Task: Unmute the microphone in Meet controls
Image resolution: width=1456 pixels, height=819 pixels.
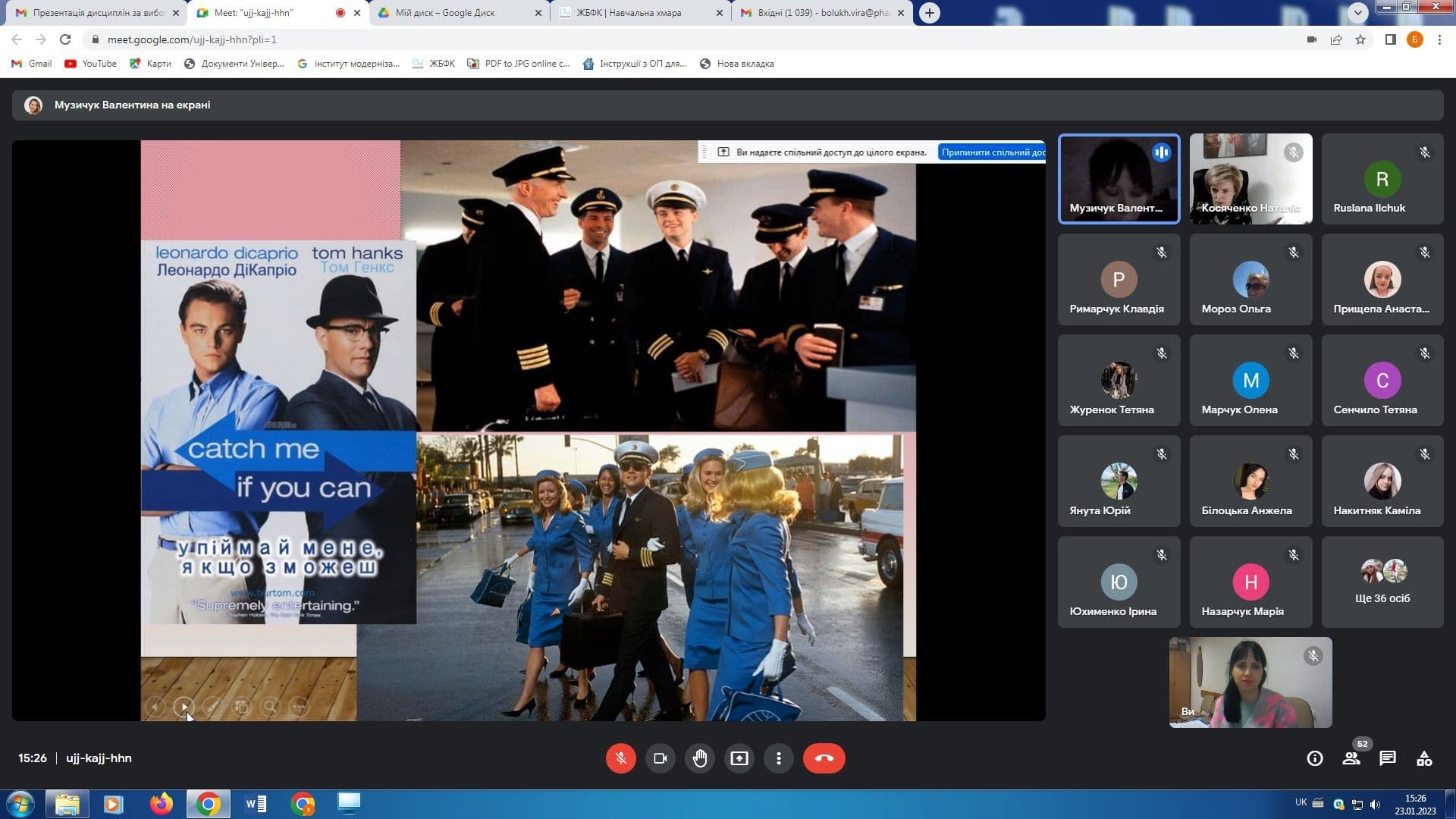Action: [620, 758]
